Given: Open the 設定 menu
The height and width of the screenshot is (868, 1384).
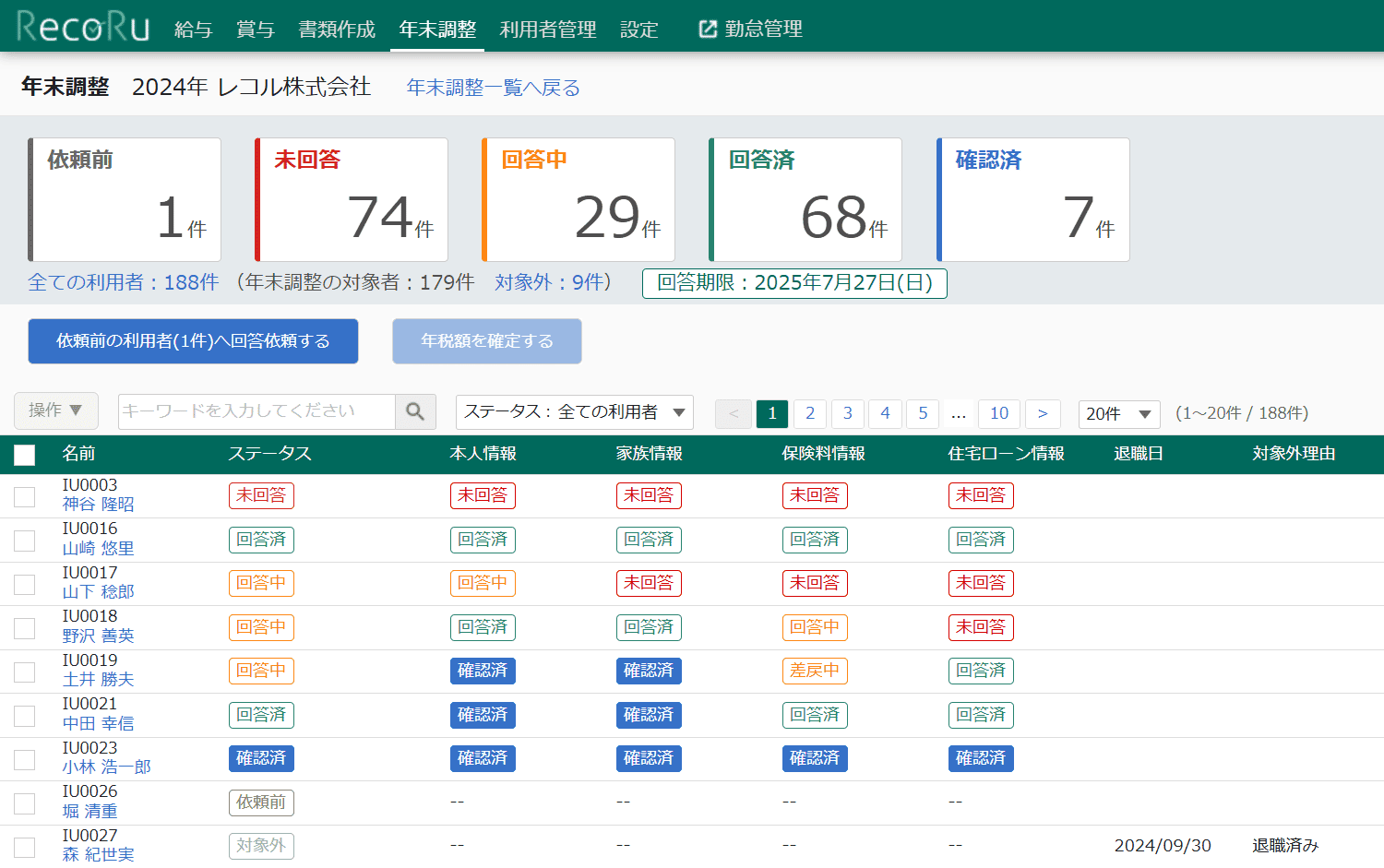Looking at the screenshot, I should point(639,30).
